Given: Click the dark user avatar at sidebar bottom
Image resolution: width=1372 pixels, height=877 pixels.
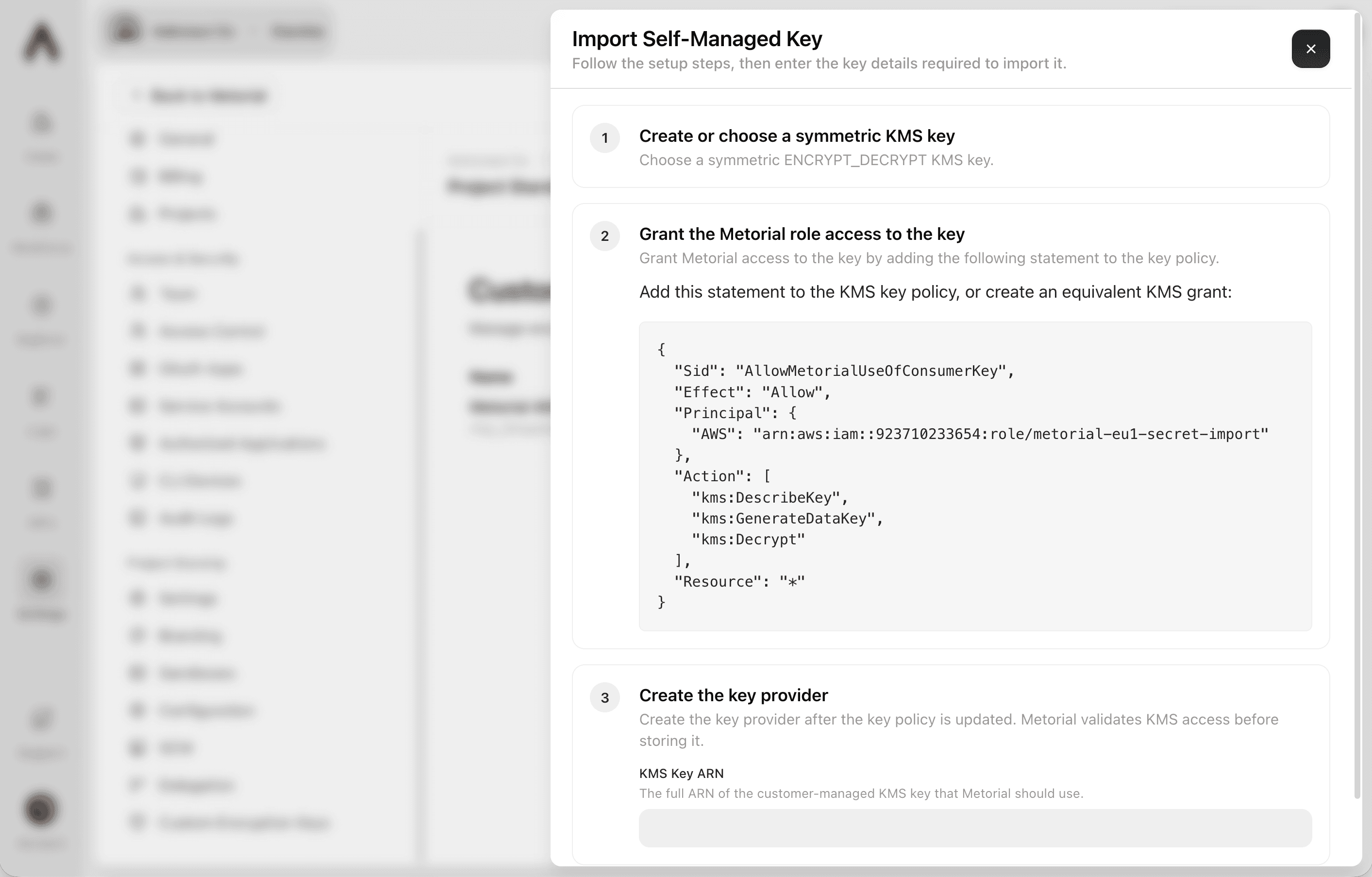Looking at the screenshot, I should click(x=40, y=809).
